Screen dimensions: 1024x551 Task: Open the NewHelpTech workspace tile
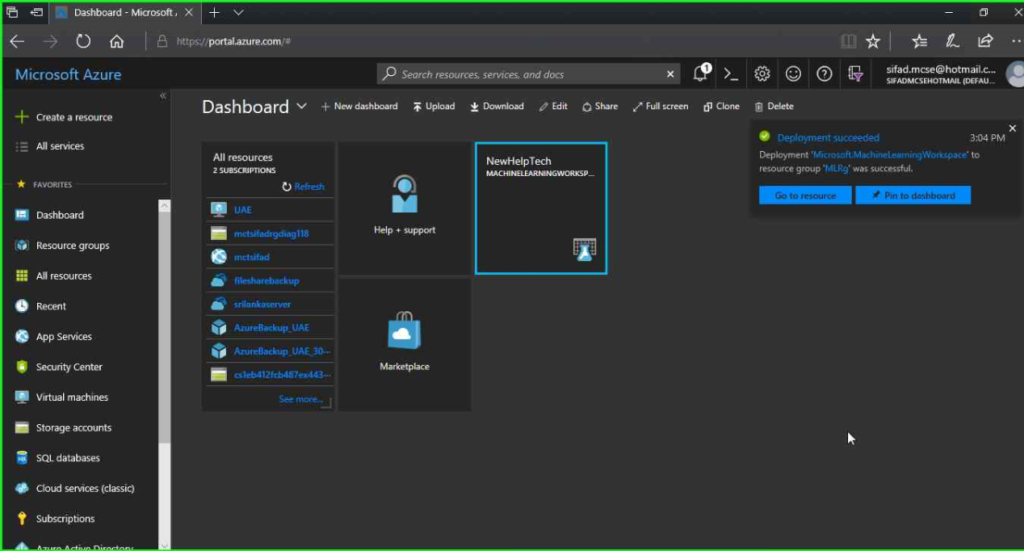[541, 208]
